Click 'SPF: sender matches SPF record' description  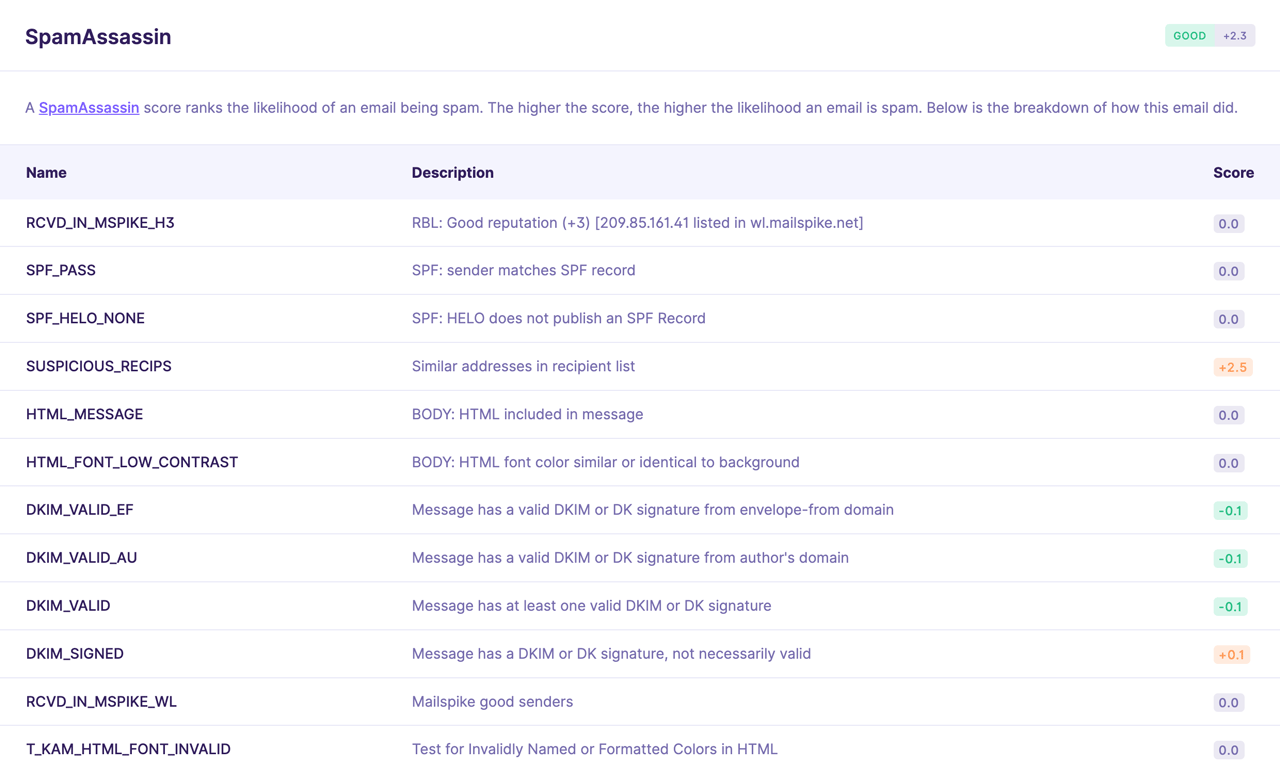pyautogui.click(x=524, y=270)
